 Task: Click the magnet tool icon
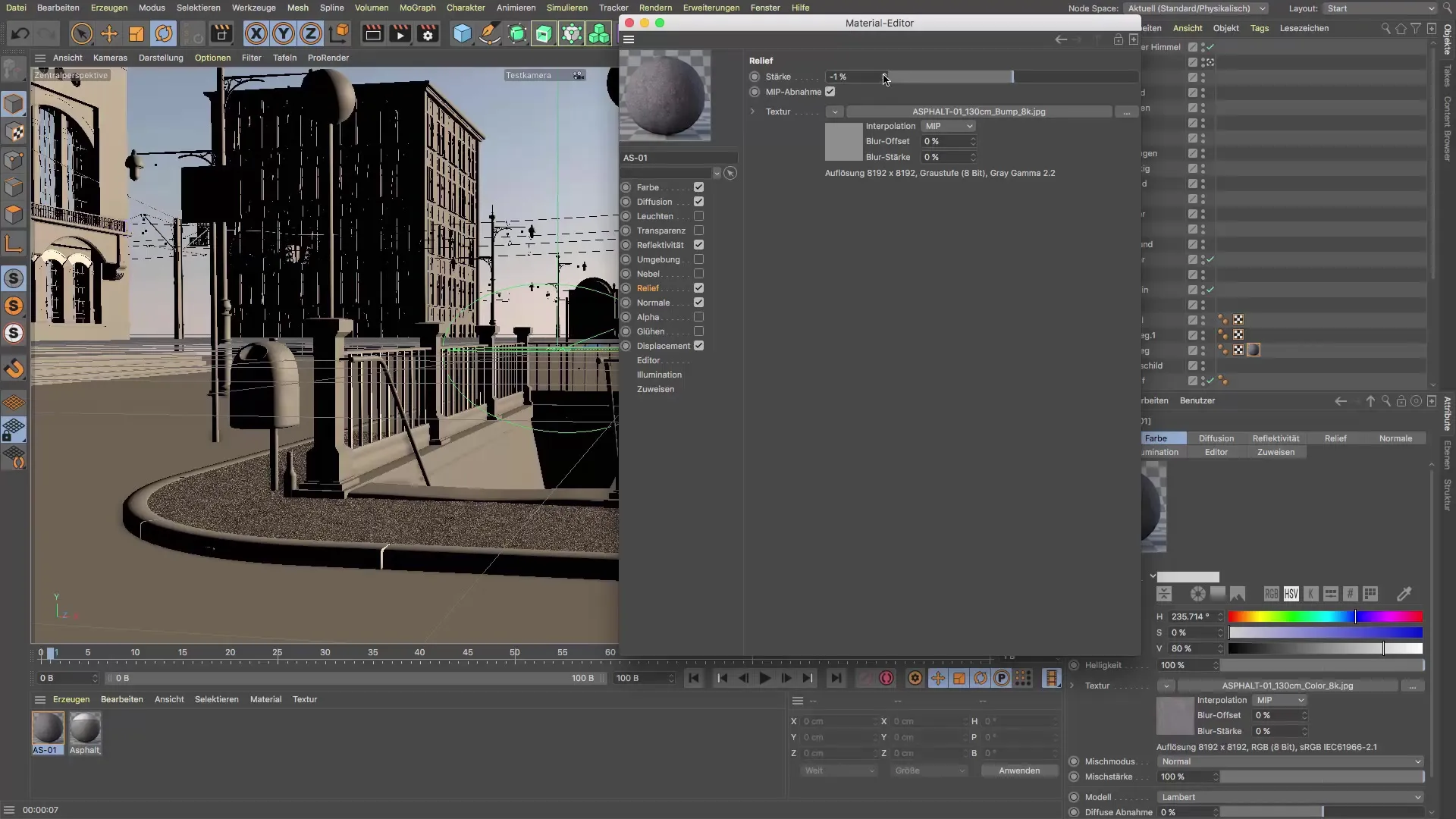[x=14, y=369]
